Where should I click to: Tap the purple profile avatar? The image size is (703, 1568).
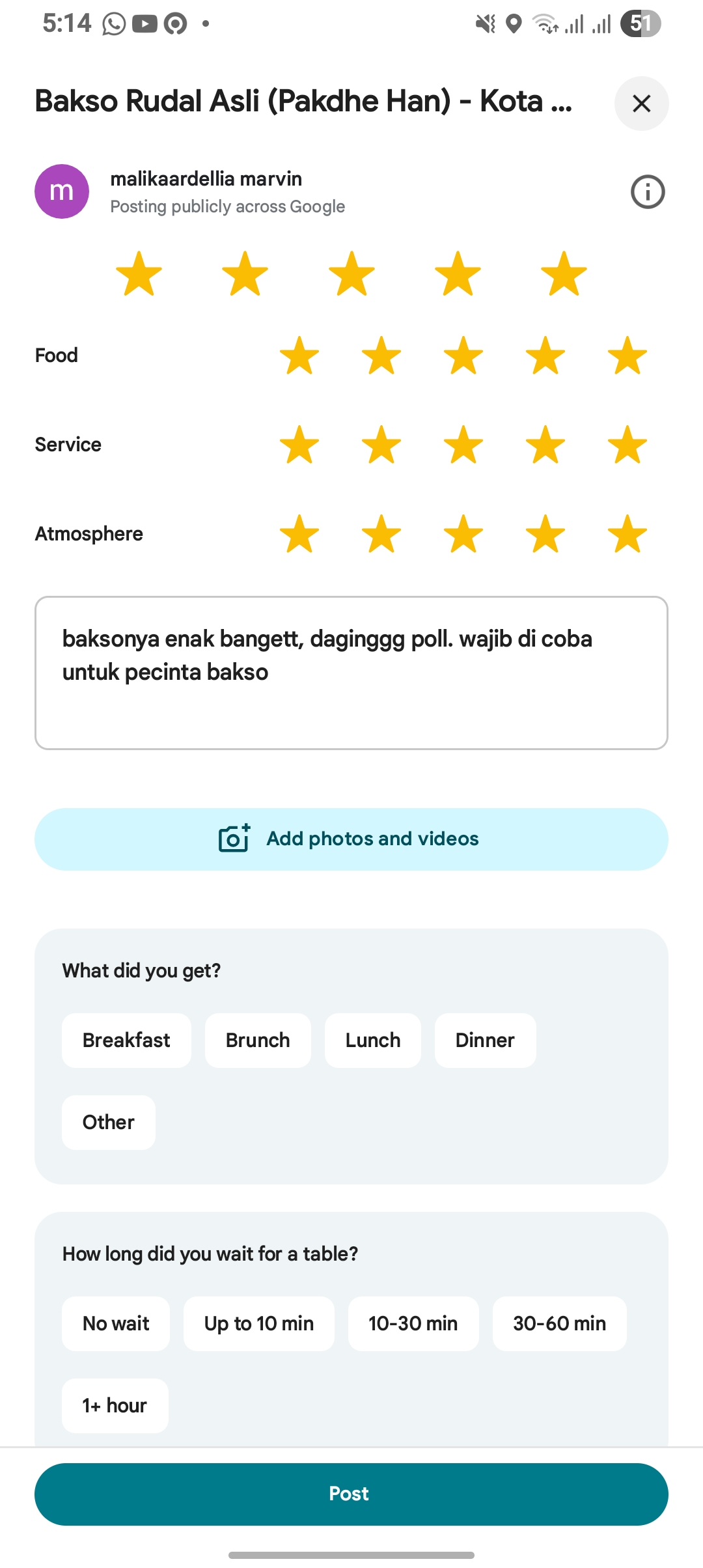(x=62, y=191)
